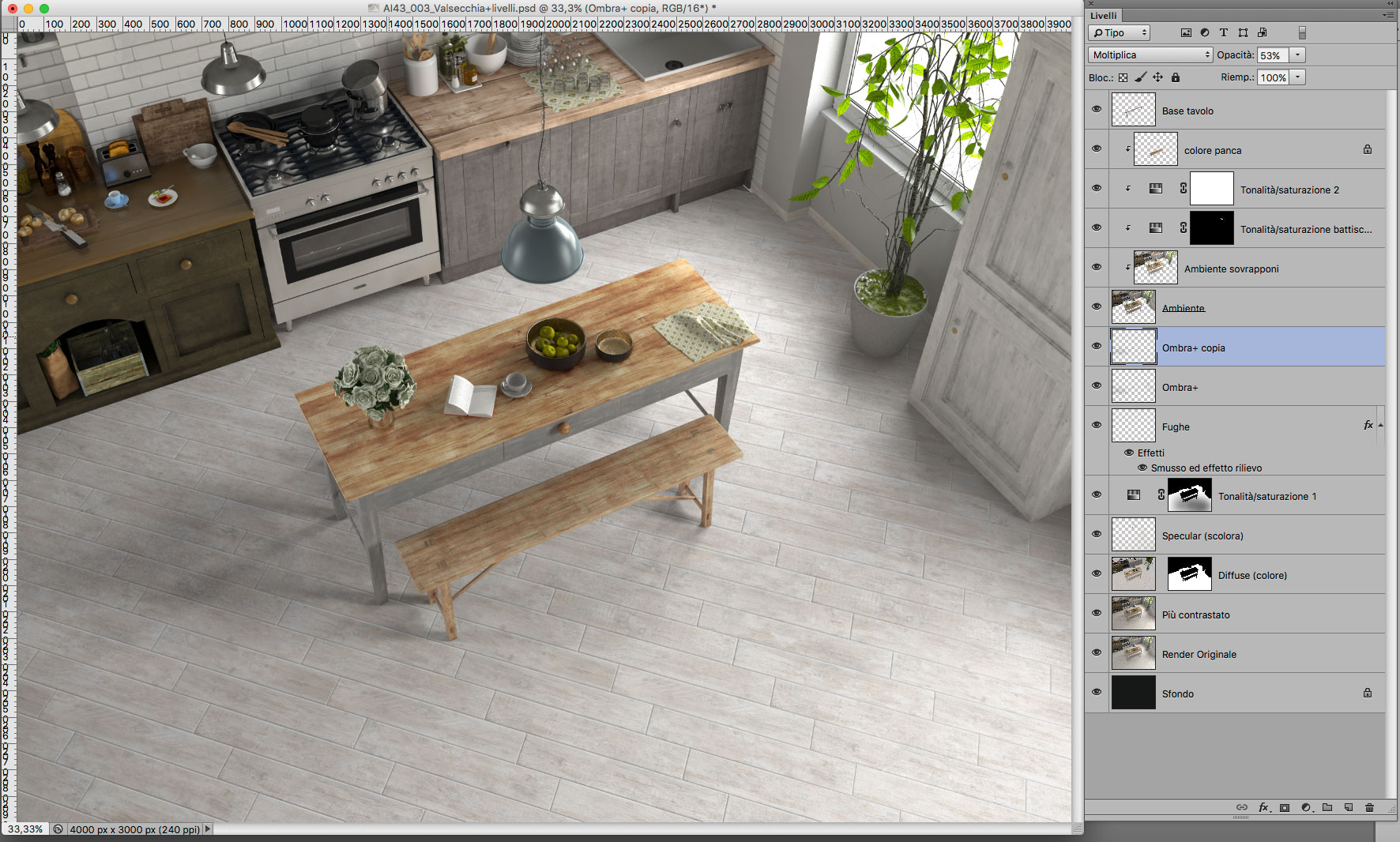Viewport: 1400px width, 842px height.
Task: Toggle visibility of Ombra+ copia layer
Action: point(1097,347)
